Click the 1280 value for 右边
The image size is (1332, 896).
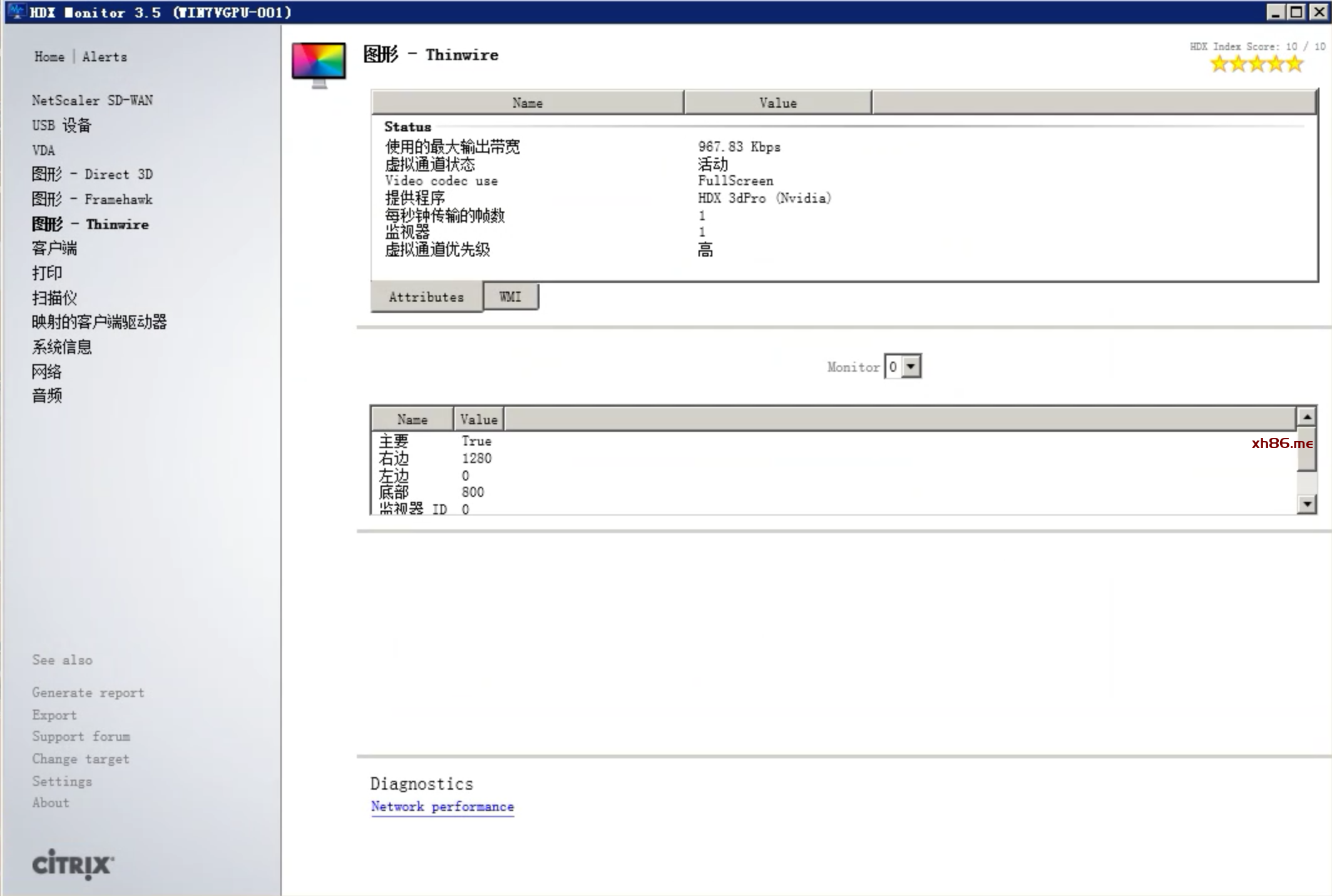(477, 459)
